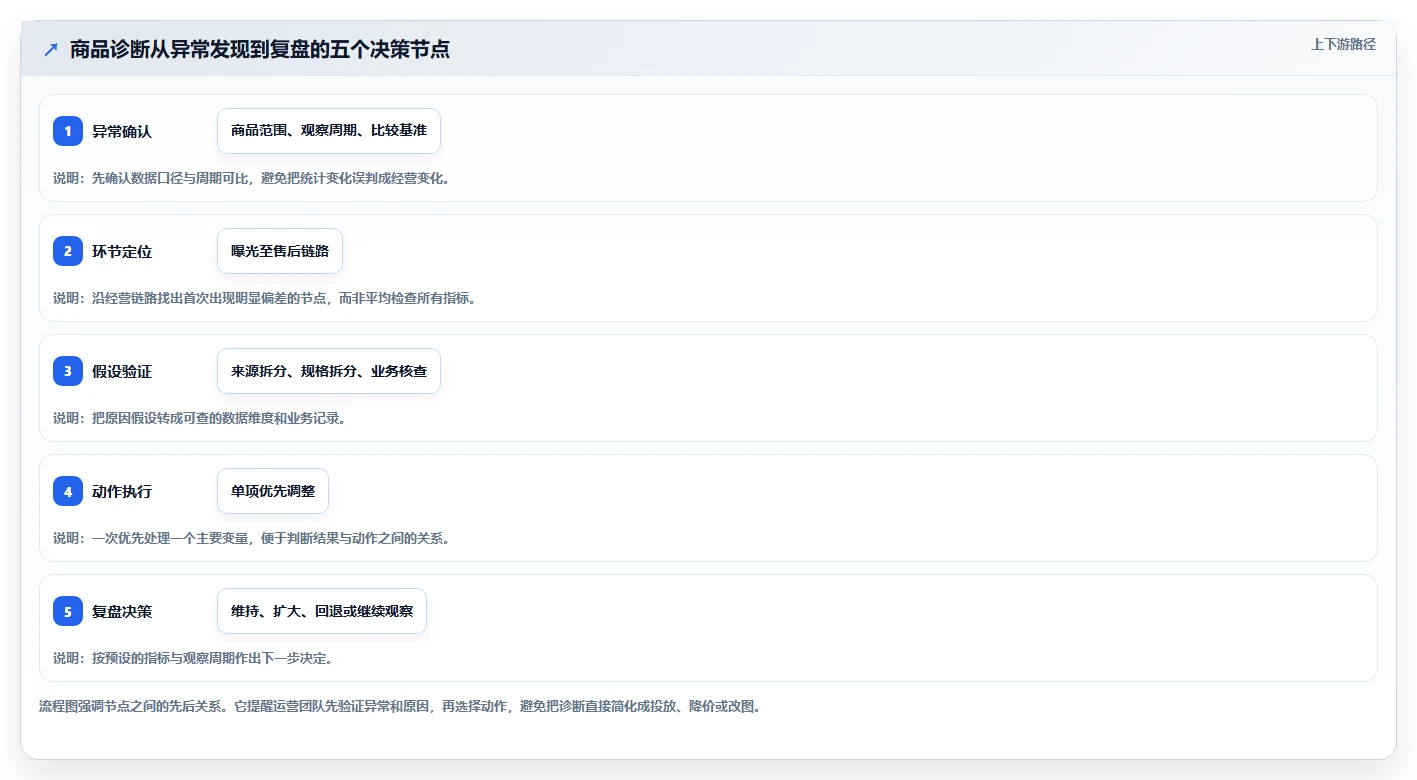Click the 上下游路径 label in the header

tap(1343, 44)
